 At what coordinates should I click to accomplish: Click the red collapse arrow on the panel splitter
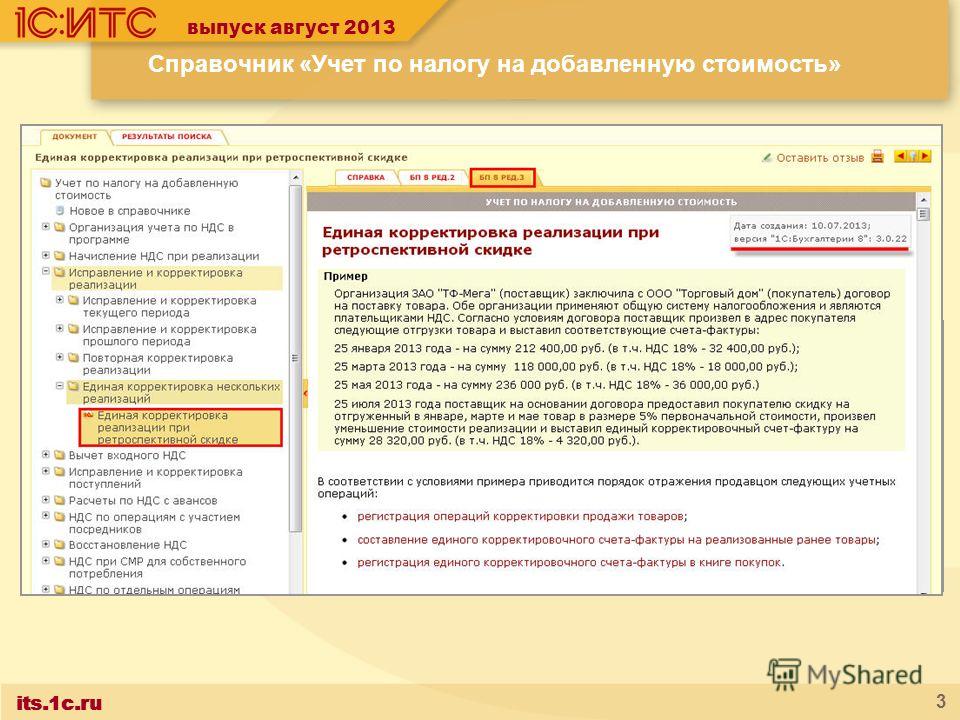tap(305, 394)
